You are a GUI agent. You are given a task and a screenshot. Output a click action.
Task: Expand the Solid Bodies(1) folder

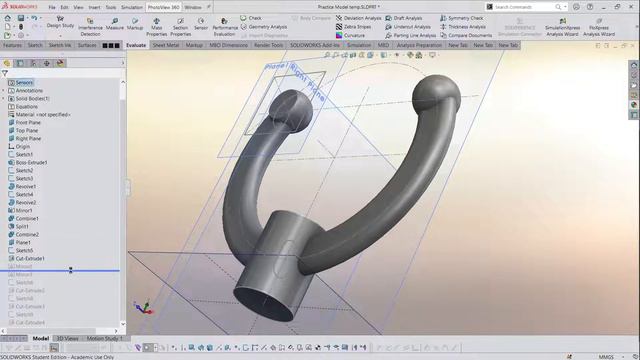pos(4,99)
